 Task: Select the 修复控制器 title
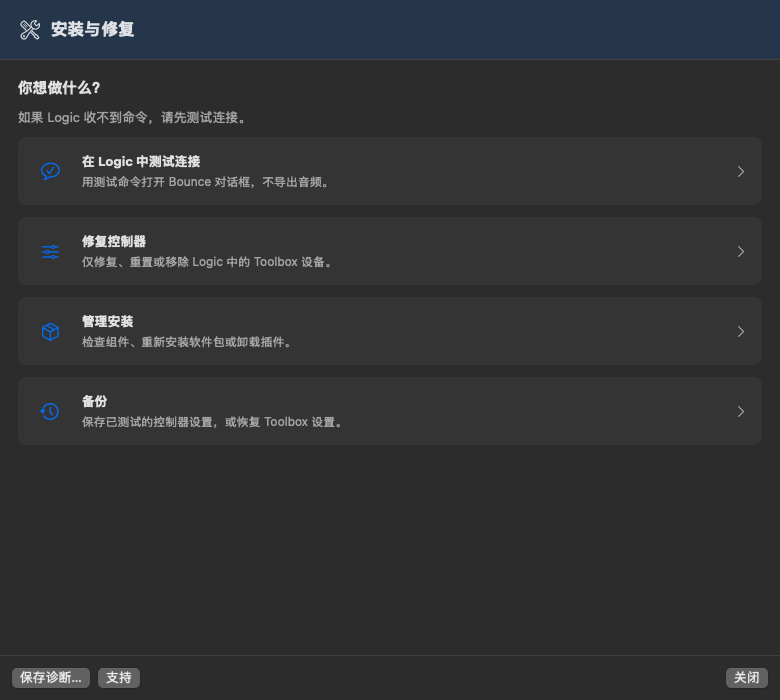[114, 242]
